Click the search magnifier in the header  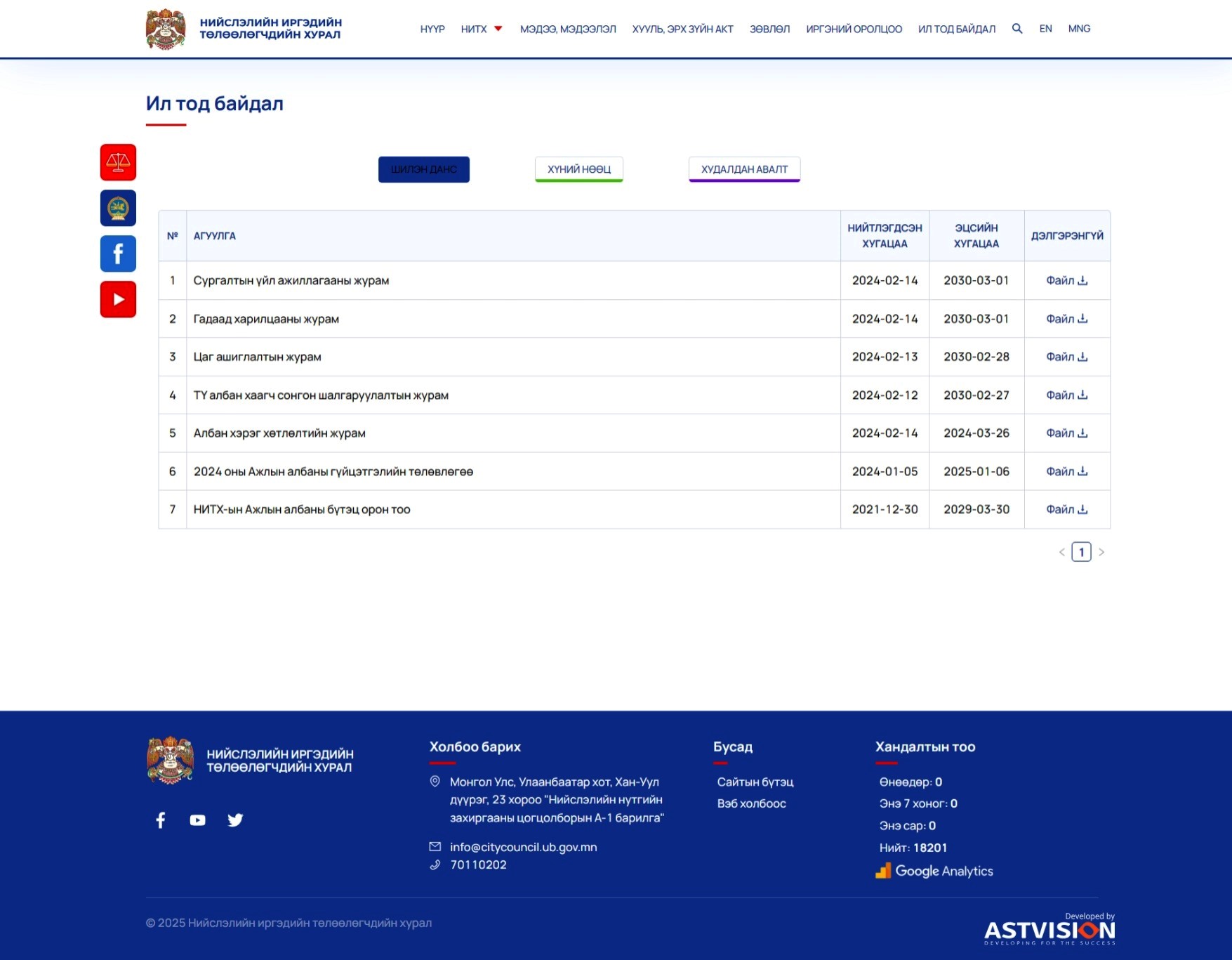(1016, 29)
